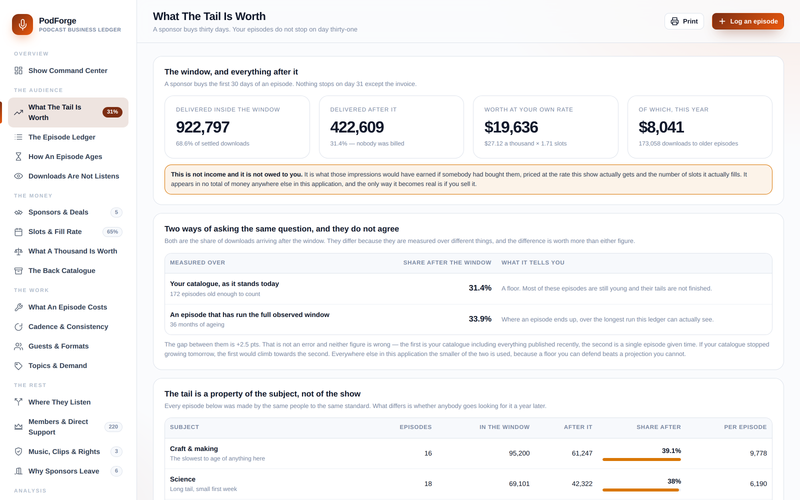Click the handshake icon for Sponsors & Deals

coord(18,212)
